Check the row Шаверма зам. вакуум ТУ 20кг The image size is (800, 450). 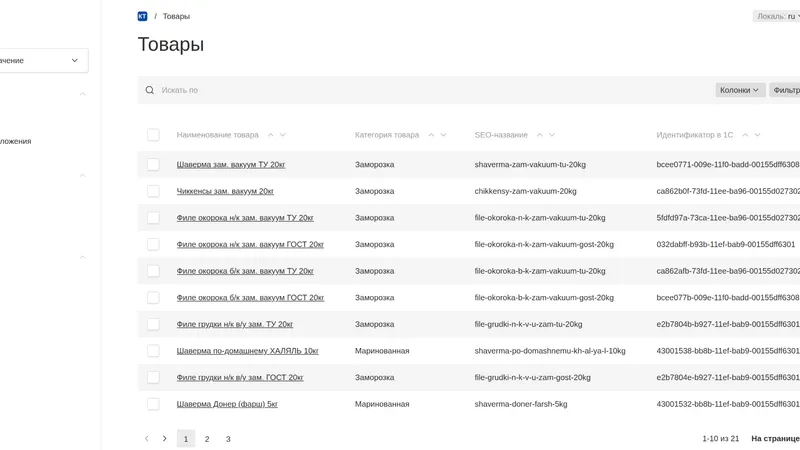pyautogui.click(x=153, y=164)
